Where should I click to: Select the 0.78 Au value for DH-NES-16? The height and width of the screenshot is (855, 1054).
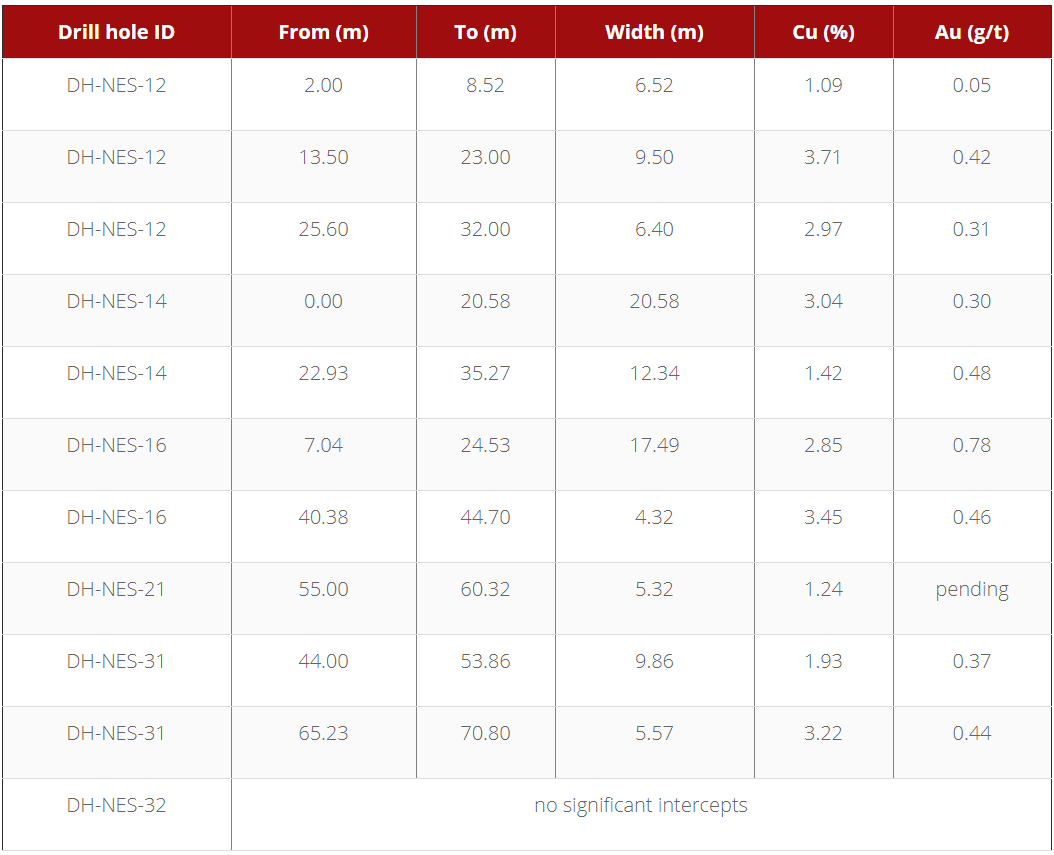972,445
